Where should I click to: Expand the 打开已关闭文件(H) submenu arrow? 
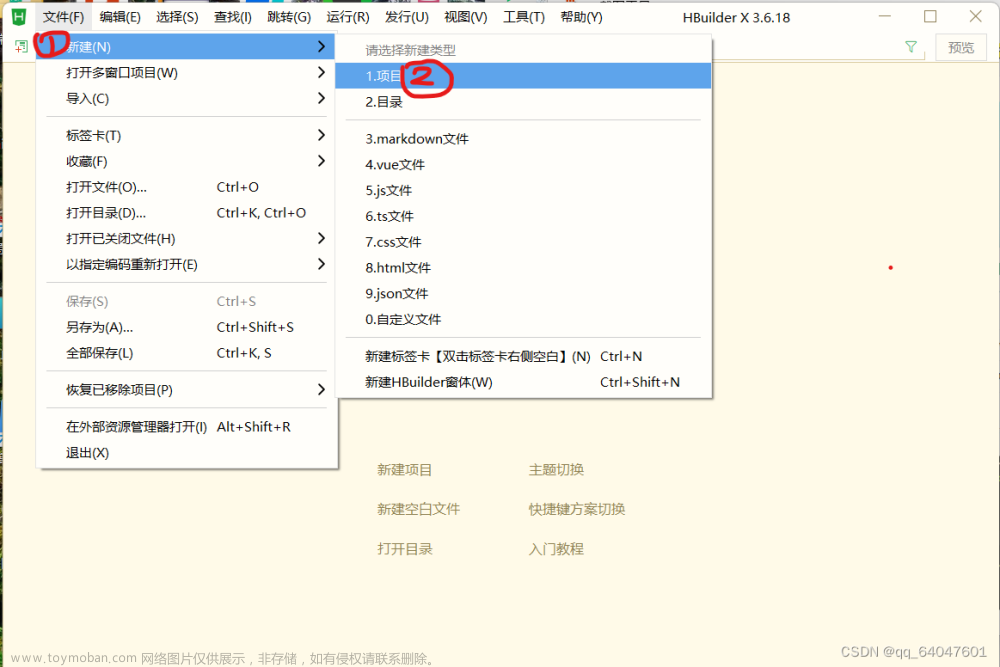coord(321,238)
